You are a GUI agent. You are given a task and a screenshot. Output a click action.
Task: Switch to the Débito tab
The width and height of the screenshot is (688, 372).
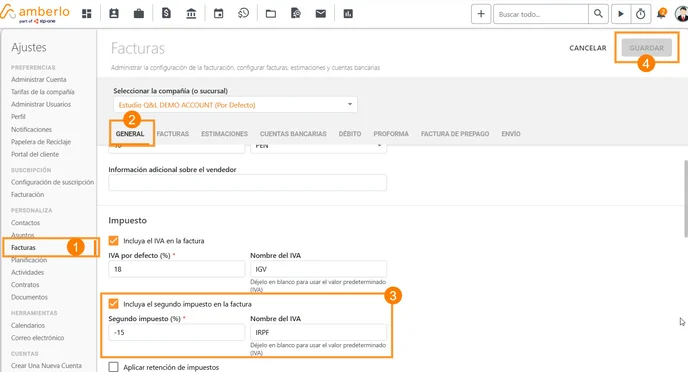pyautogui.click(x=350, y=134)
